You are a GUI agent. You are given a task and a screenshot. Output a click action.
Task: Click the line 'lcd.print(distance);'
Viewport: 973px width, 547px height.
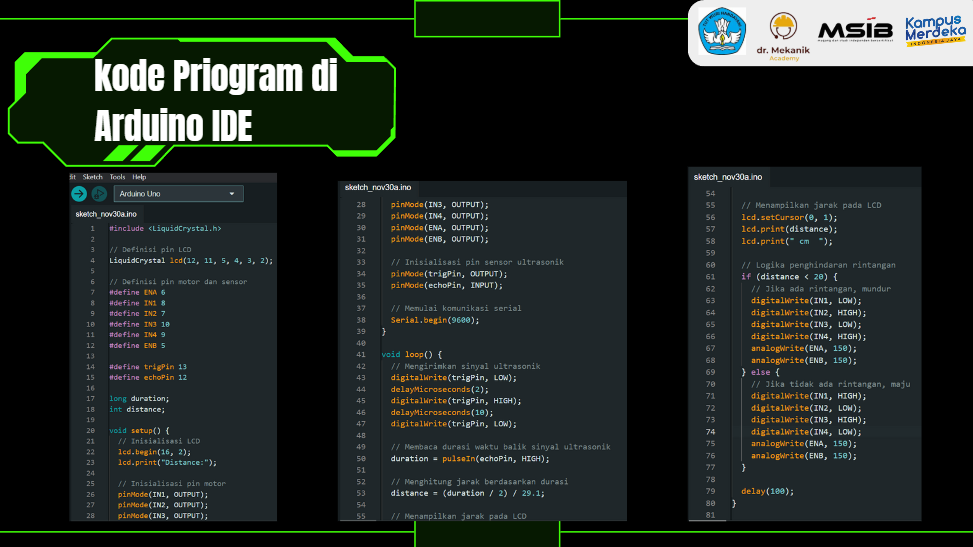click(789, 229)
